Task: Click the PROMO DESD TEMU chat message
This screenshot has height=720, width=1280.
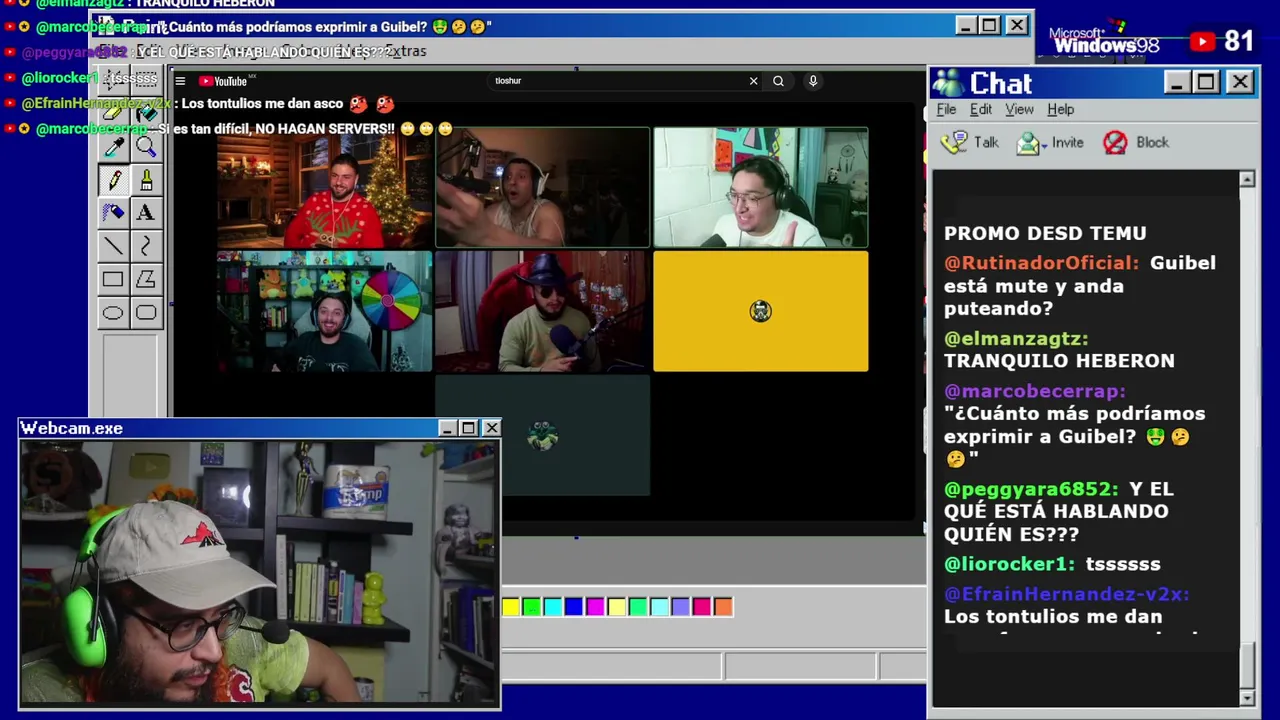Action: tap(1045, 233)
